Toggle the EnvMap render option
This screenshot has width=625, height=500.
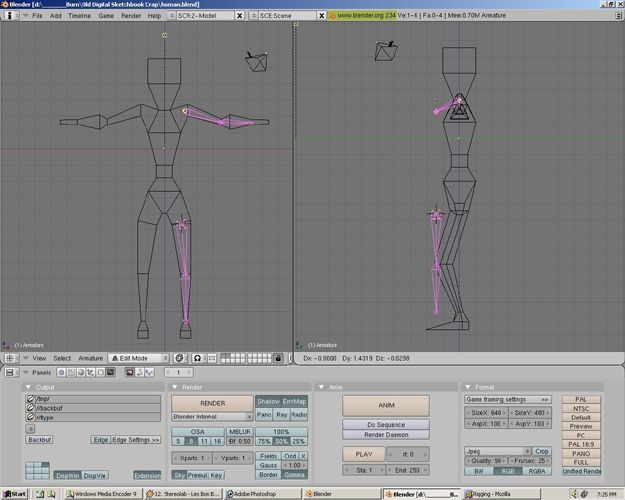coord(294,402)
